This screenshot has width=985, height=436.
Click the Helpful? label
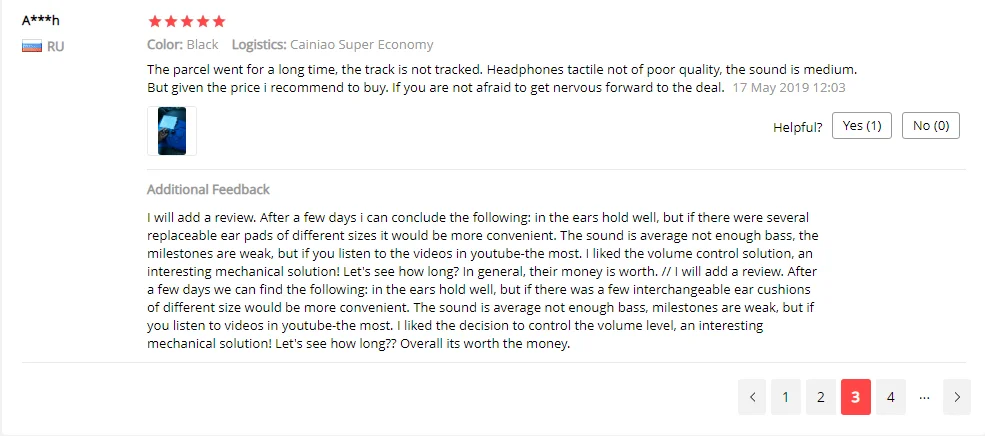coord(798,128)
